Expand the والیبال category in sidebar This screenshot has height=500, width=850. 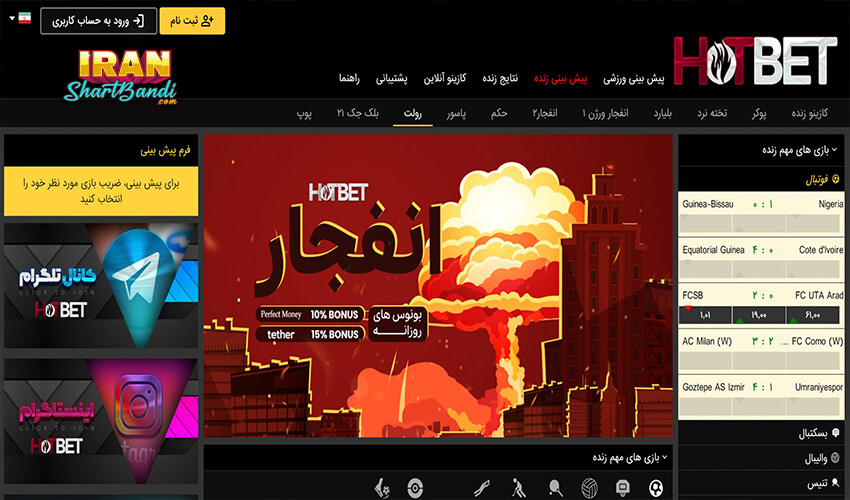coord(761,458)
